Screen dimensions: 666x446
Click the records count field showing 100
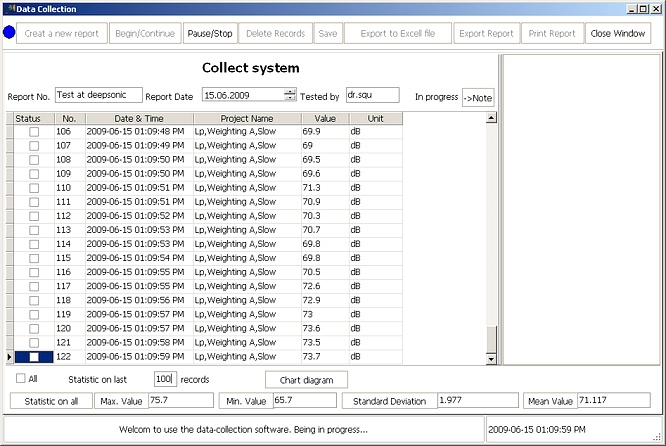[165, 379]
